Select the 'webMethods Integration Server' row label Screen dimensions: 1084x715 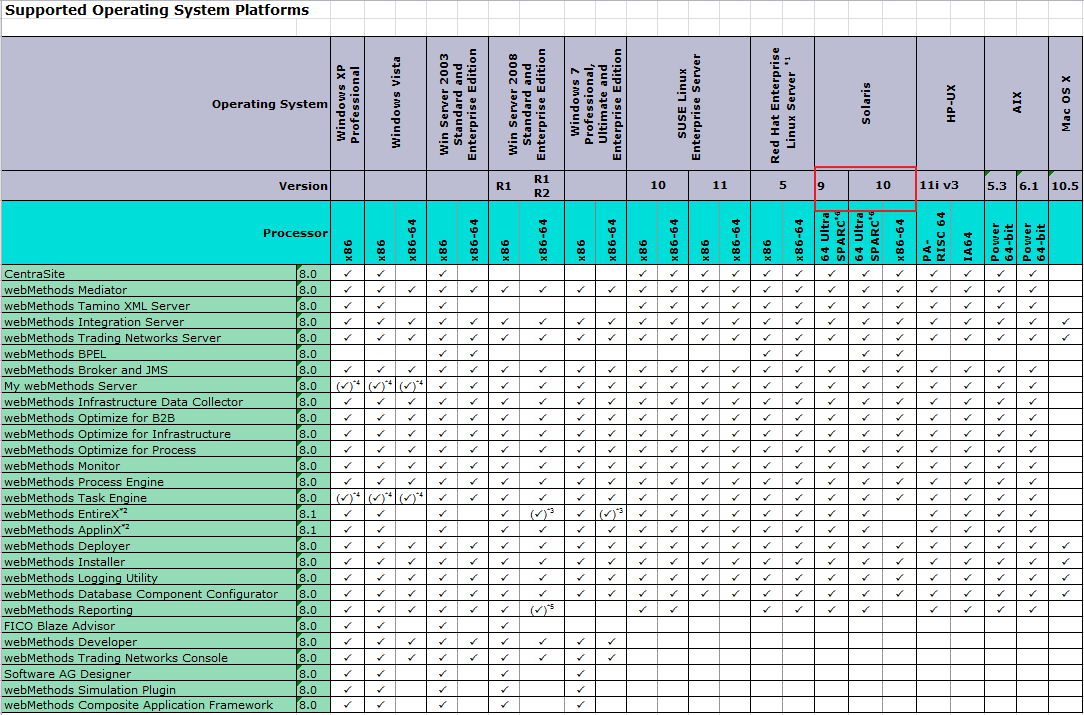(149, 322)
